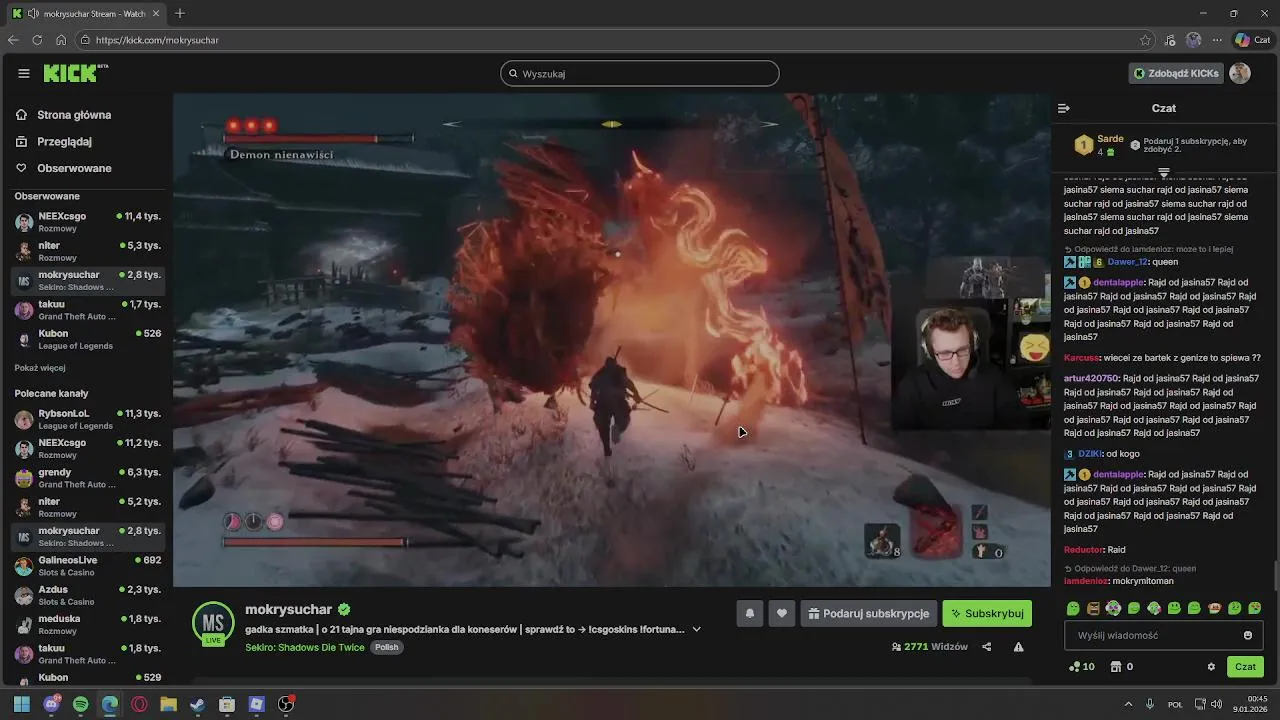This screenshot has height=720, width=1280.
Task: Open the meduska recommended channel
Action: point(88,624)
